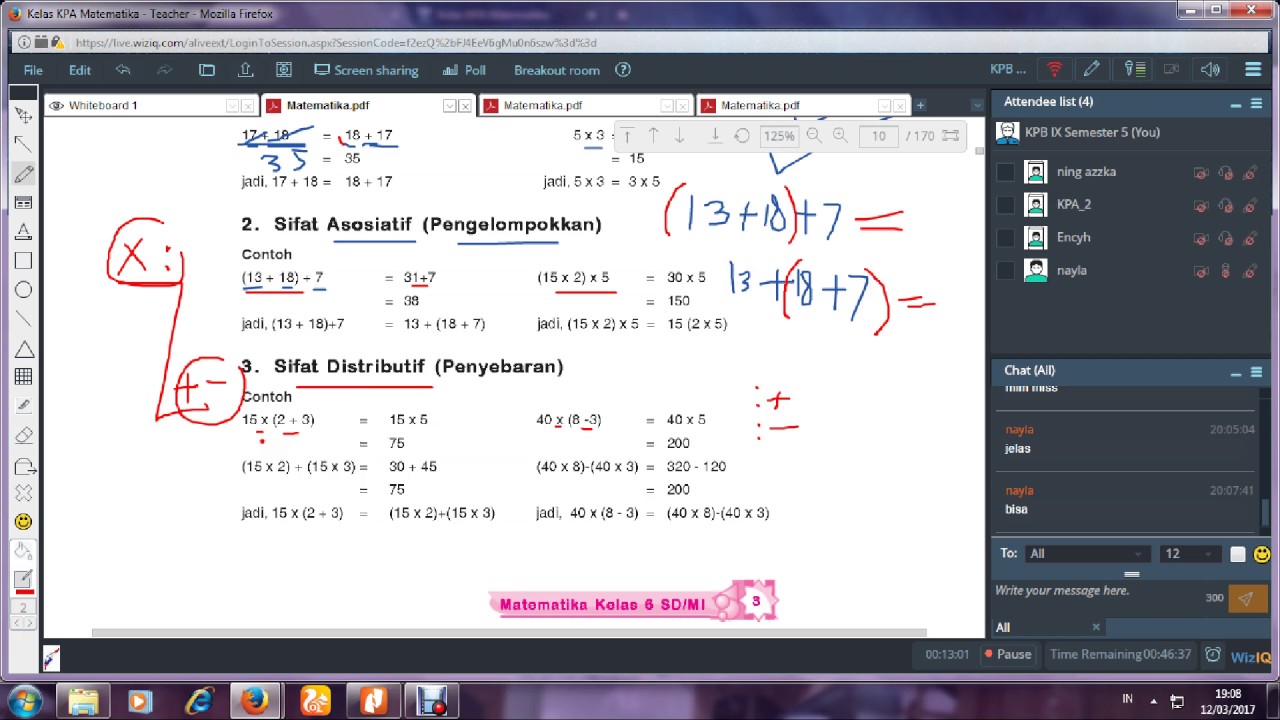Open the new whiteboard window icon

[207, 70]
